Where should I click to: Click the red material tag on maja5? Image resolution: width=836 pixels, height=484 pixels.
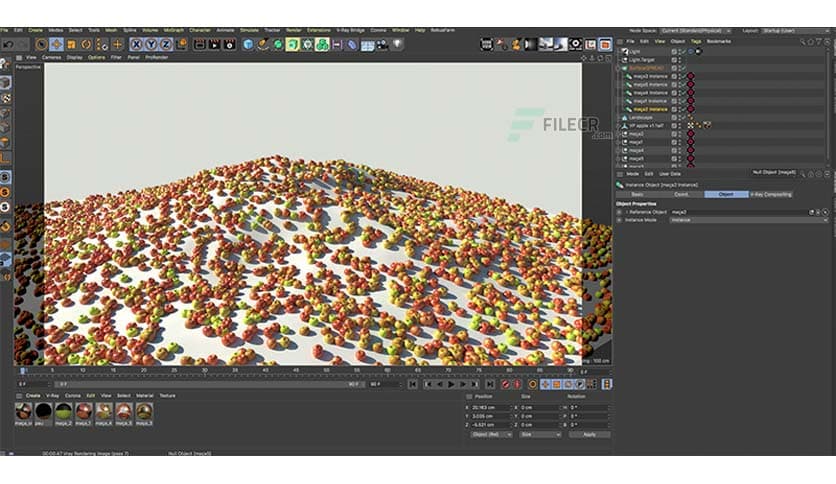pyautogui.click(x=690, y=158)
